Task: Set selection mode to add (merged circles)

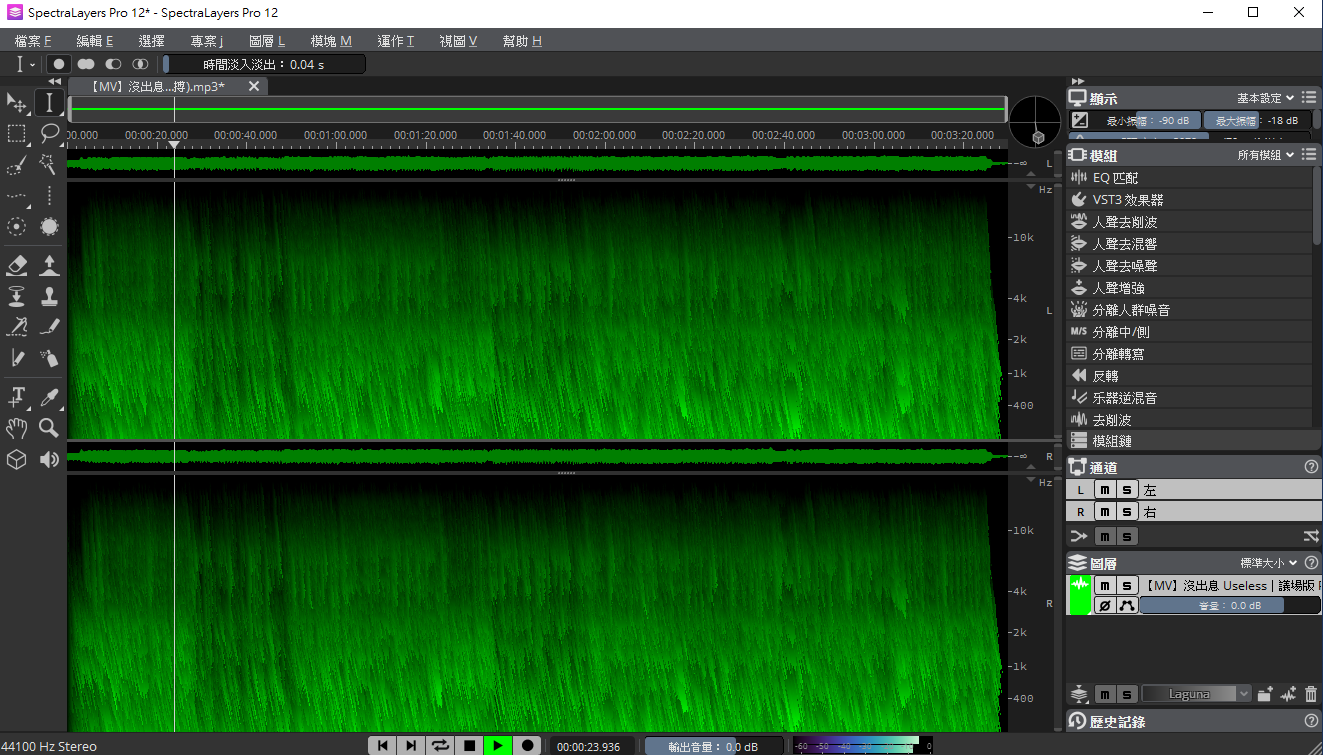Action: point(86,64)
